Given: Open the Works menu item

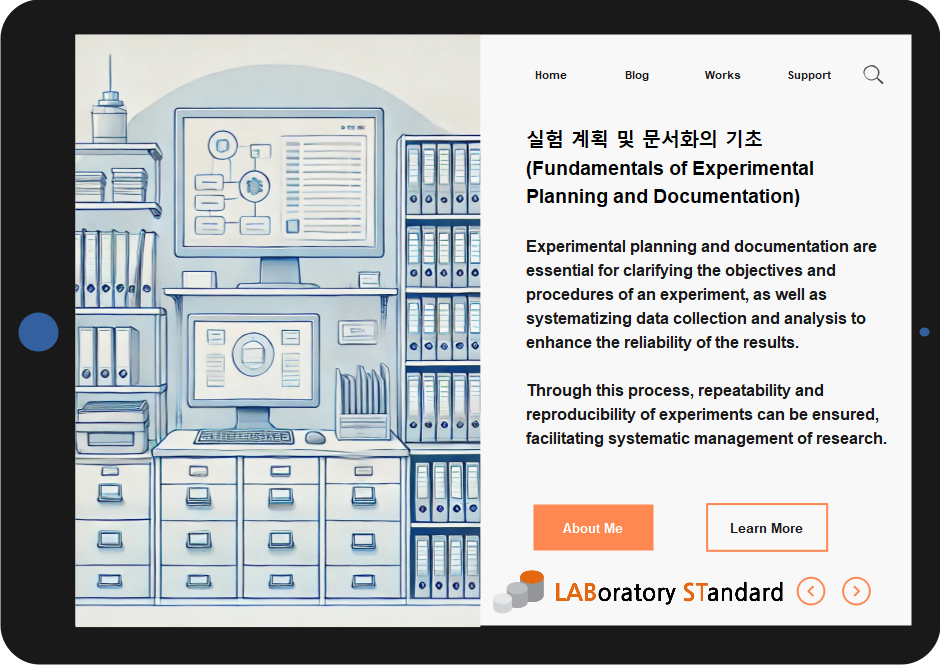Looking at the screenshot, I should (x=722, y=75).
